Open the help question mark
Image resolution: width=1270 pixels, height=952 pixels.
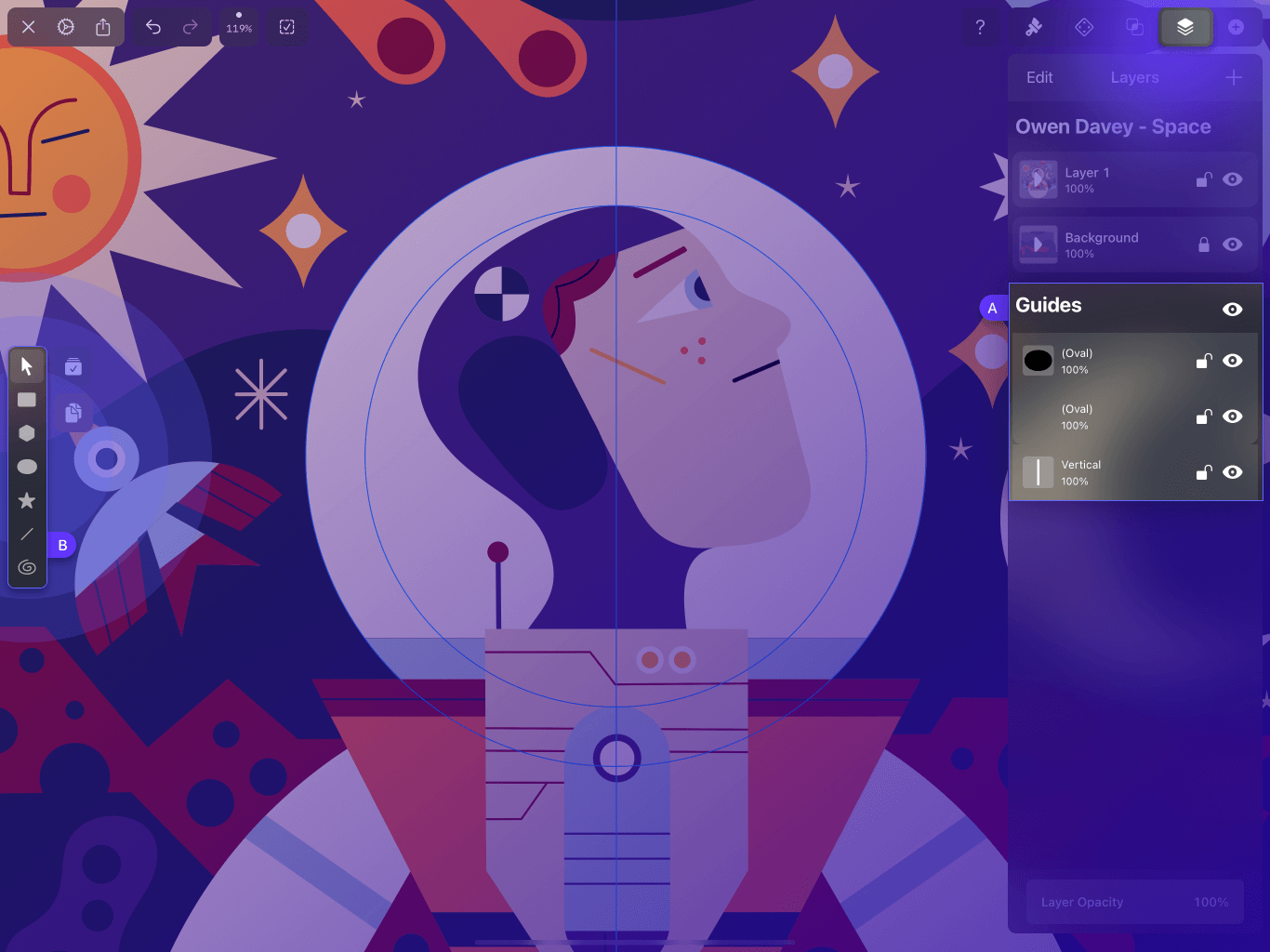(x=980, y=27)
